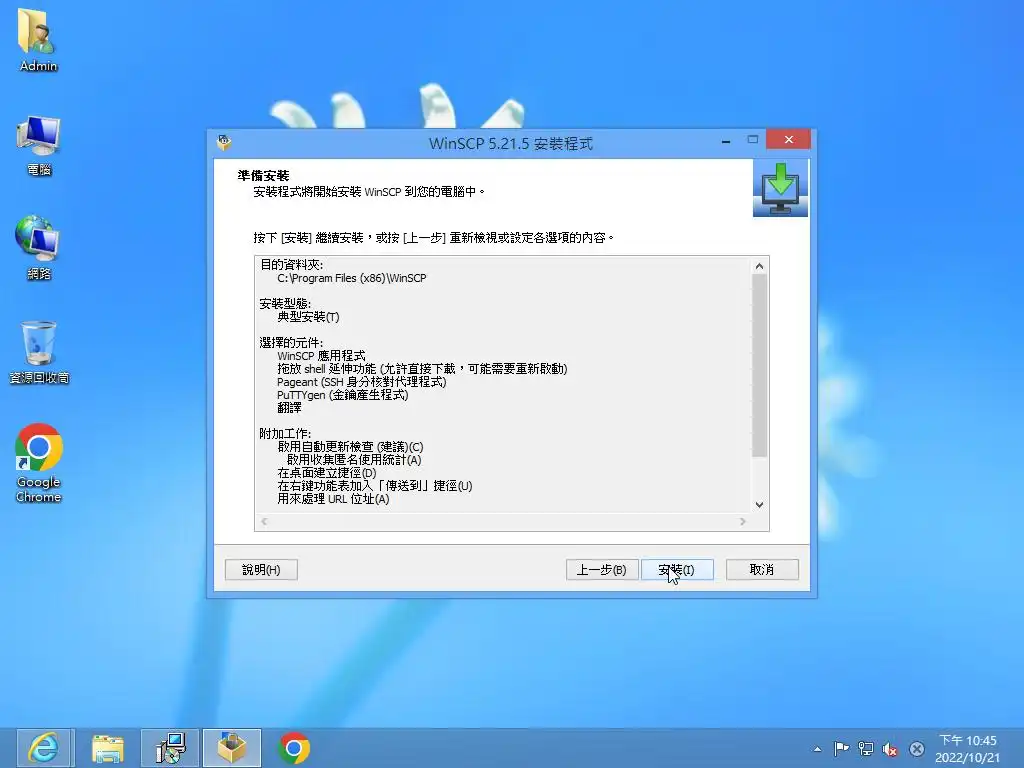Open the Admin folder on desktop

click(38, 40)
